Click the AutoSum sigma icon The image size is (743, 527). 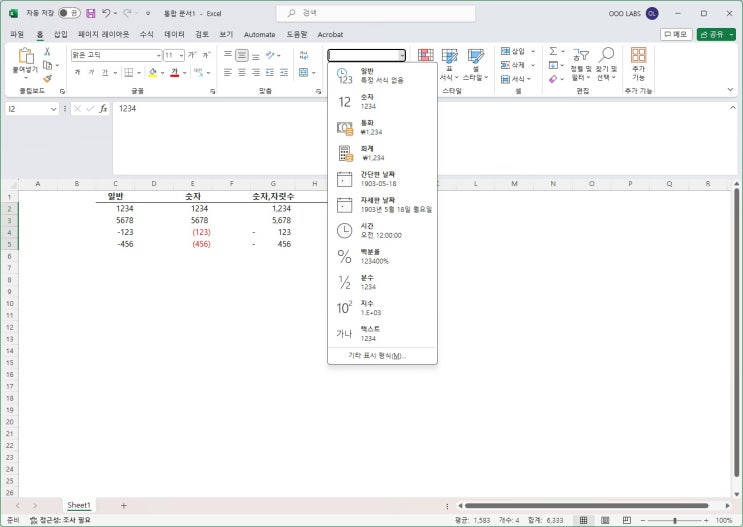553,51
